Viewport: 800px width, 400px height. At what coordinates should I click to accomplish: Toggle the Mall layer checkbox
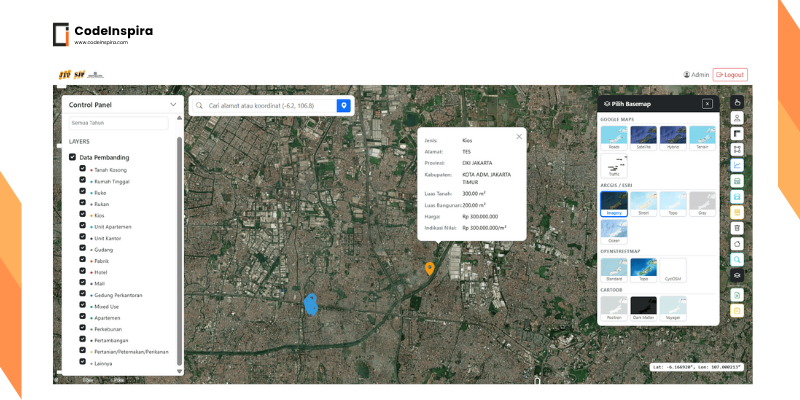pos(83,282)
